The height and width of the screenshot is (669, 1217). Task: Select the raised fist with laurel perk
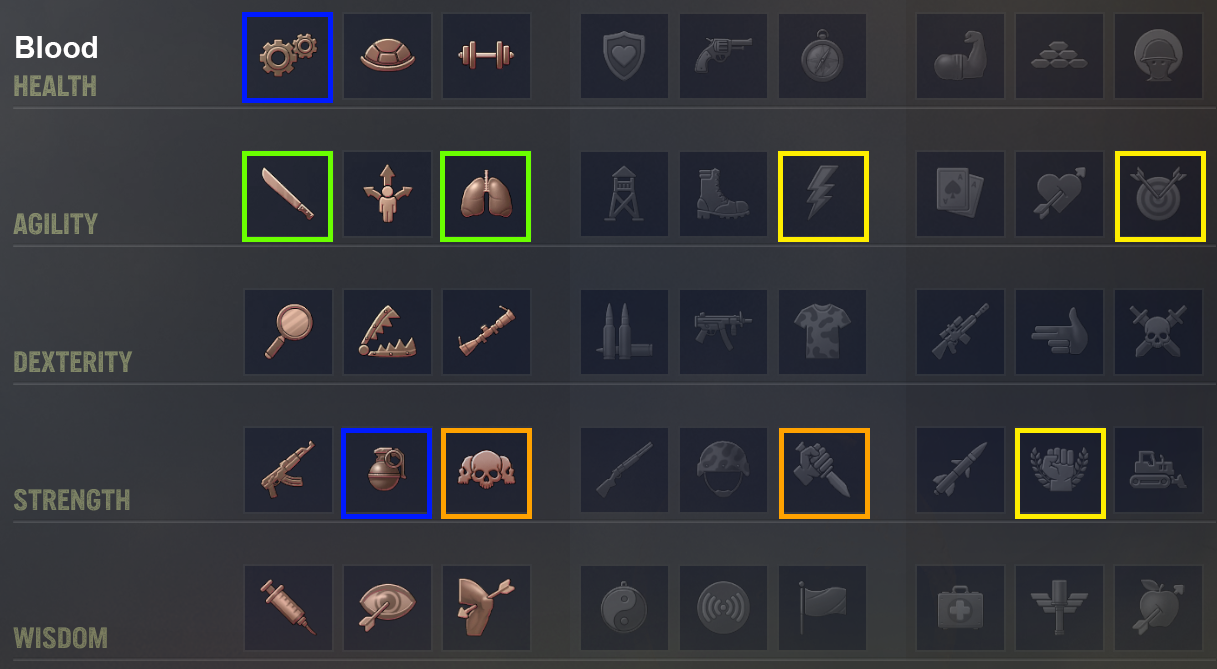tap(1060, 473)
